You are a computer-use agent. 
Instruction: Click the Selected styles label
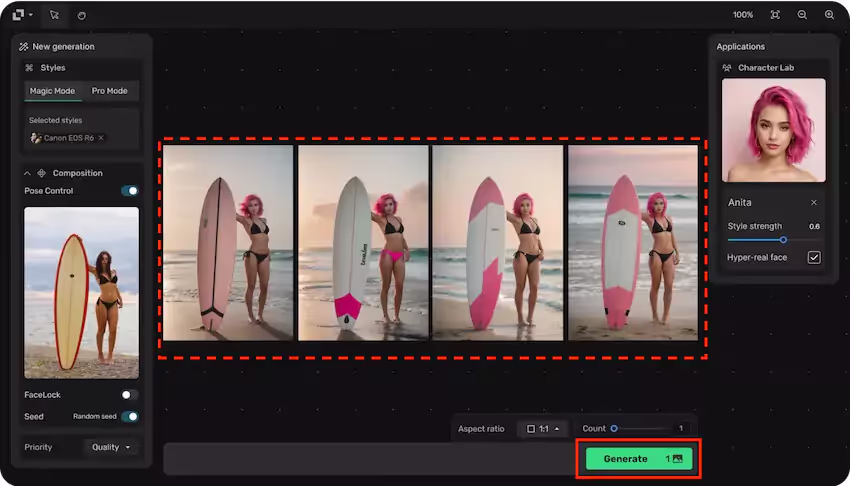point(55,120)
